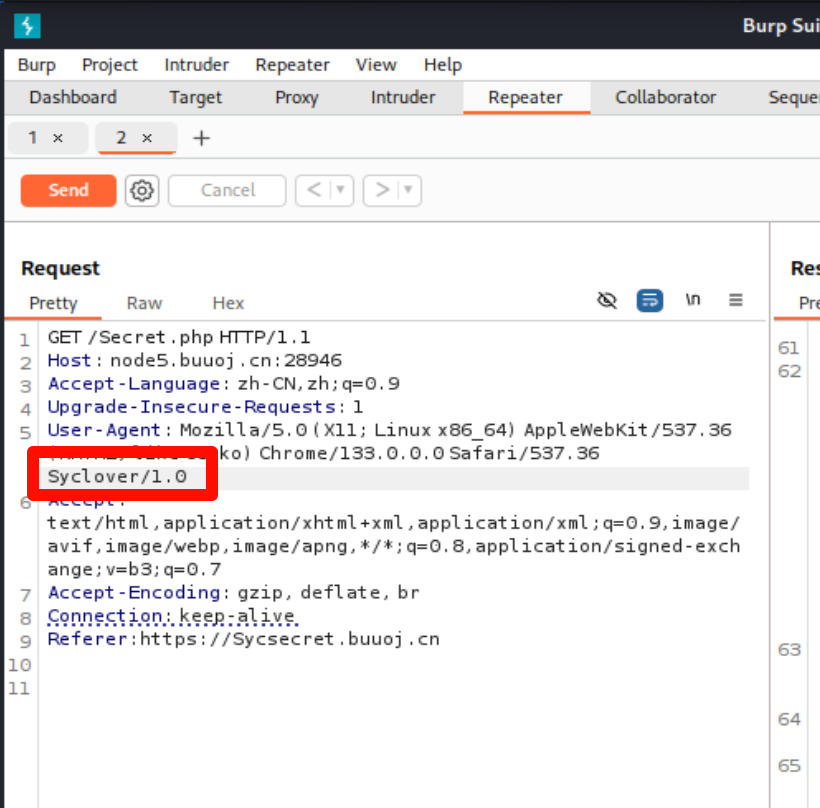The image size is (820, 808).
Task: Toggle hide non-printable characters eye icon
Action: pos(606,300)
